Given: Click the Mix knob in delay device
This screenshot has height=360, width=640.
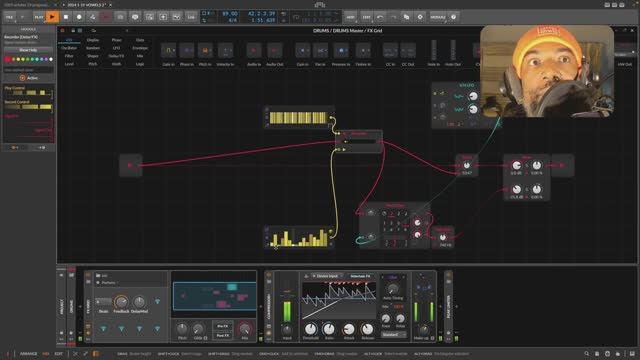Looking at the screenshot, I should pyautogui.click(x=245, y=329).
